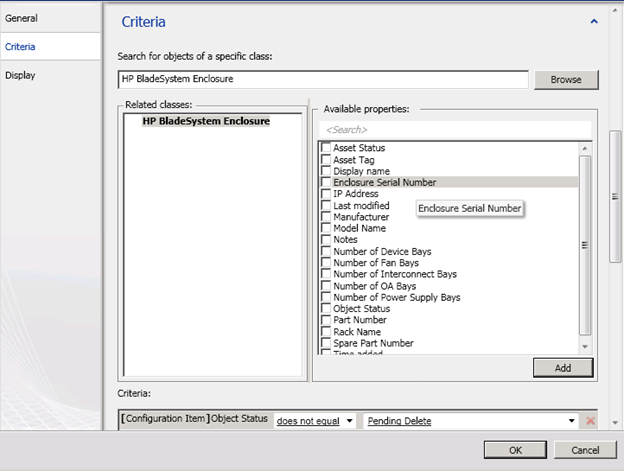
Task: Select HP BladeSystem Enclosure in Related classes
Action: coord(205,121)
